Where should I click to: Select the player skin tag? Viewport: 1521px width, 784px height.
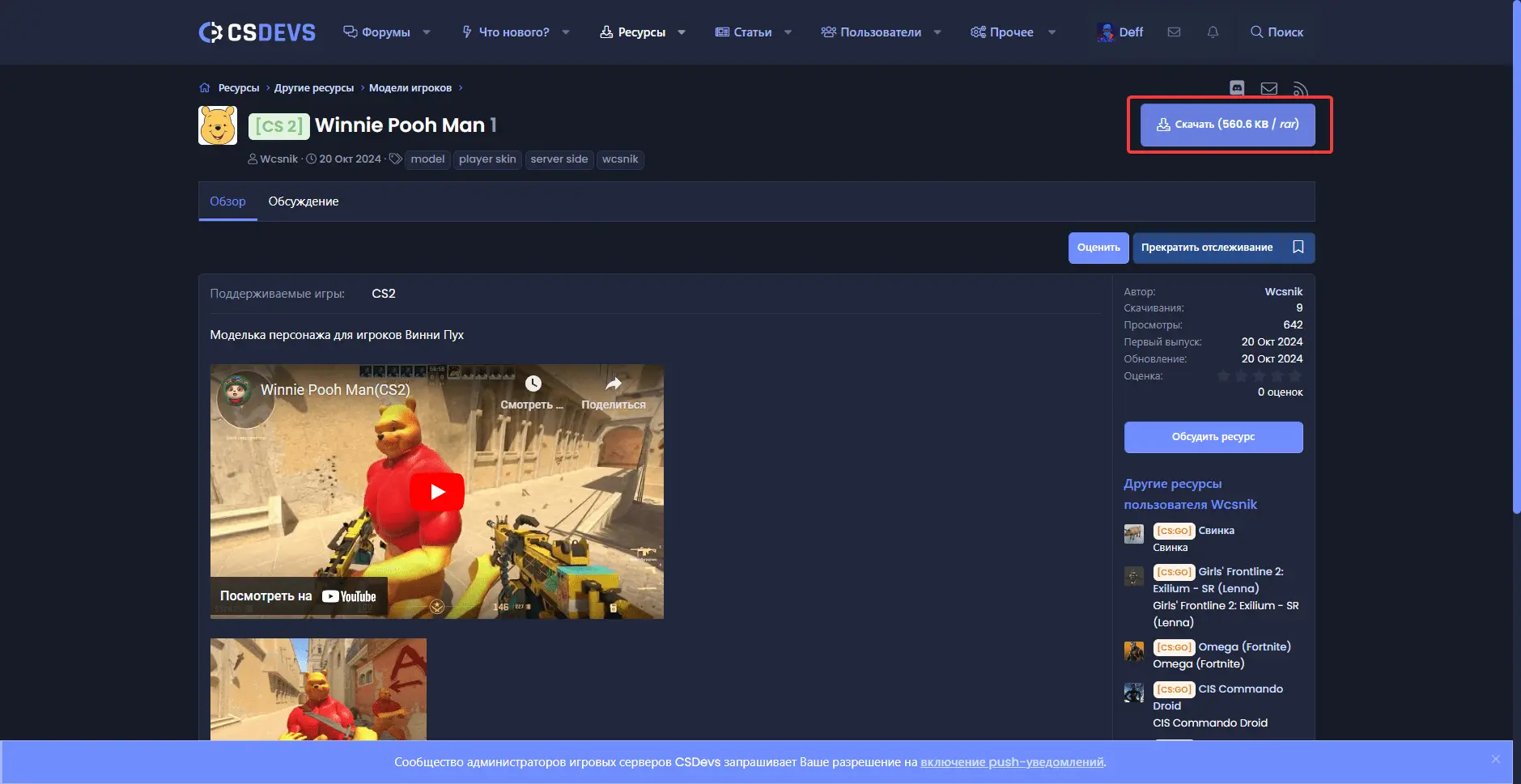tap(487, 159)
